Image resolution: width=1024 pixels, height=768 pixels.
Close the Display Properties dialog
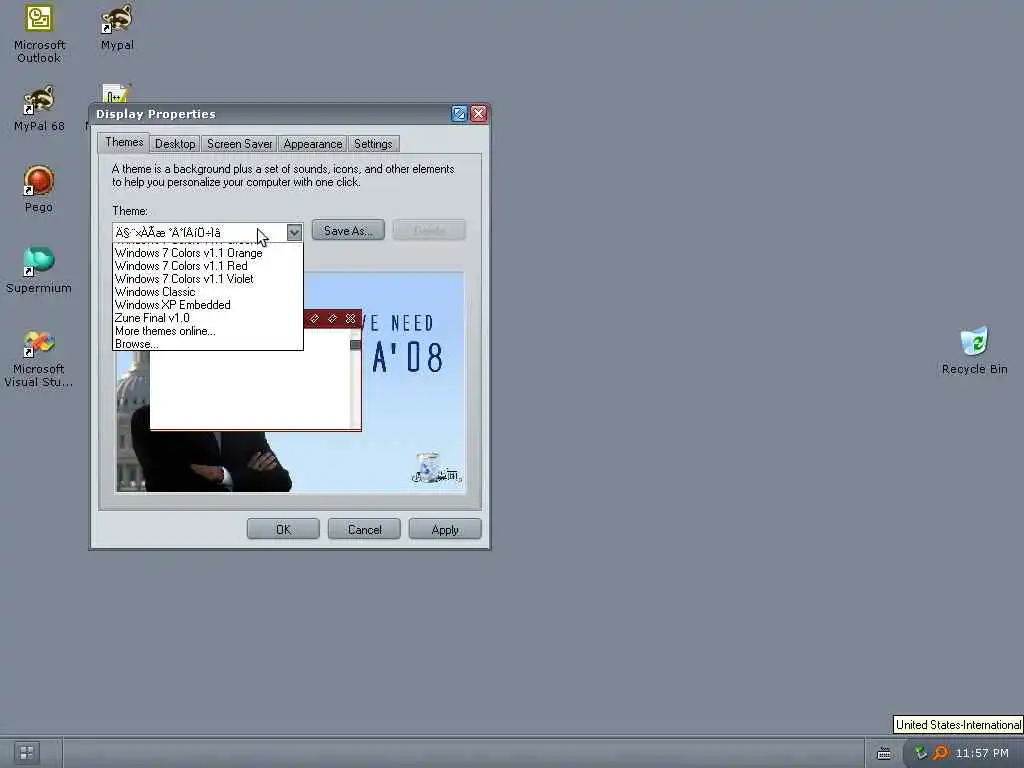[479, 114]
